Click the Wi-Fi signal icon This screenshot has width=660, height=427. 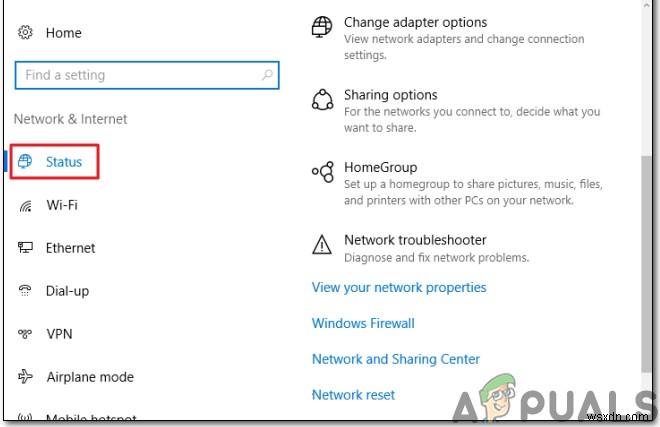coord(26,205)
